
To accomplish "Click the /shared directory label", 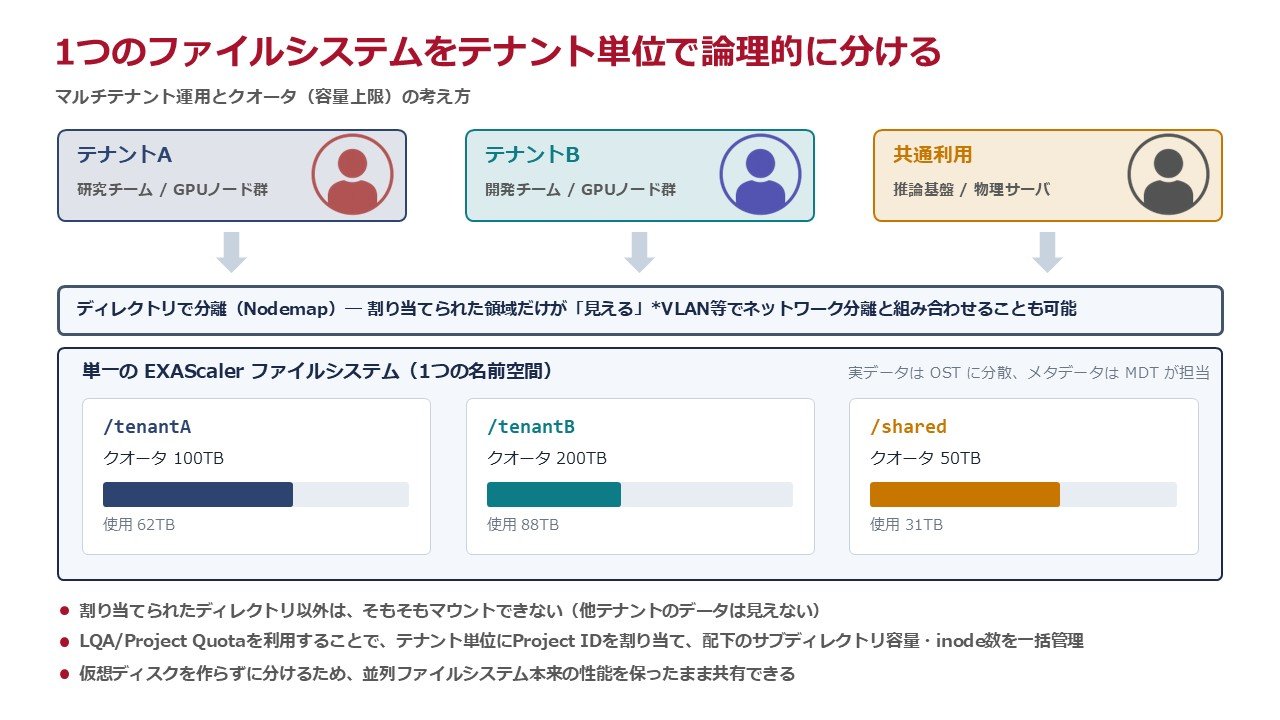I will [x=908, y=427].
